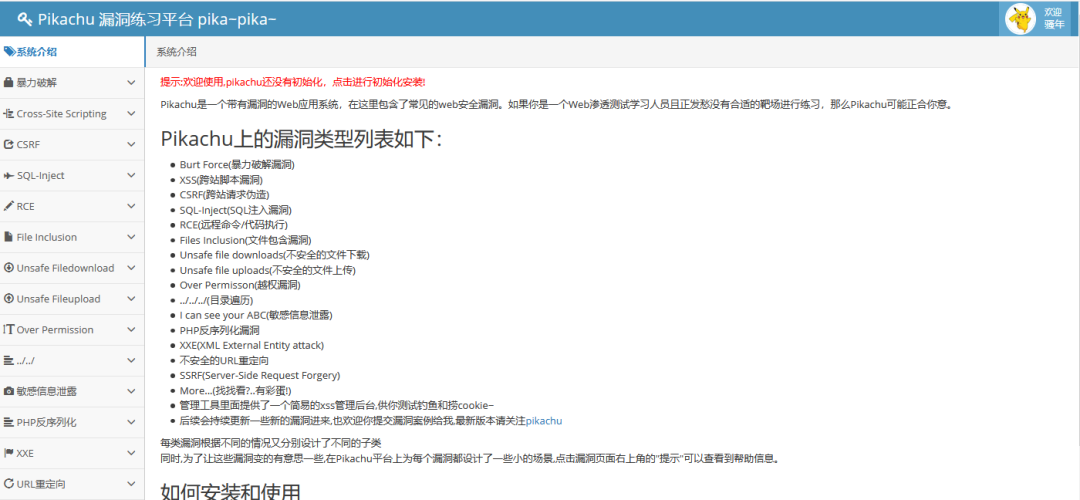The height and width of the screenshot is (500, 1080).
Task: Click the text-height icon beside Over Permission
Action: [8, 329]
